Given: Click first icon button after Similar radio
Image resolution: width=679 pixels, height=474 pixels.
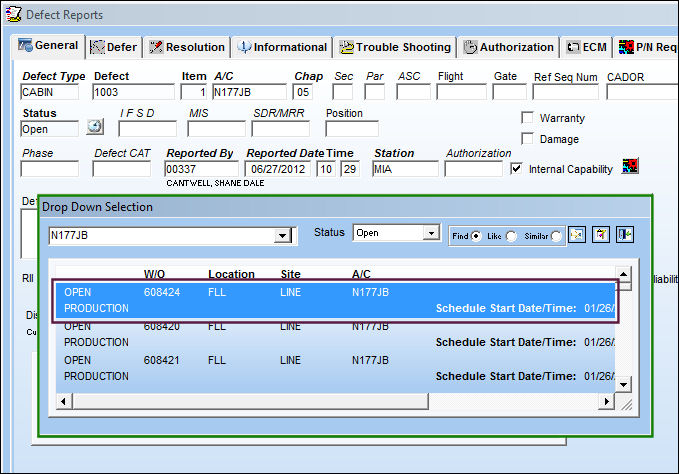Looking at the screenshot, I should click(x=577, y=235).
